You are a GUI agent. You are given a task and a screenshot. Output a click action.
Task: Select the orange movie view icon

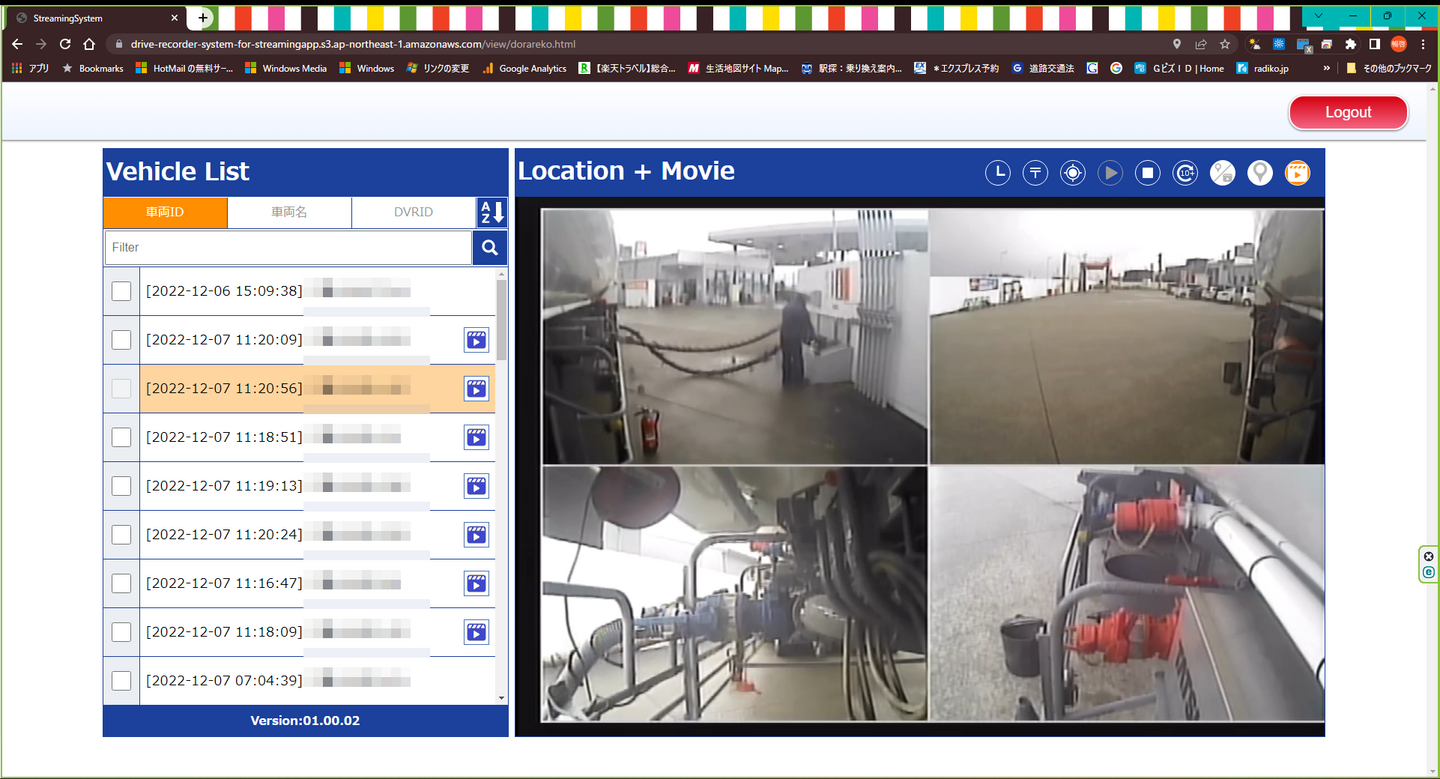1296,173
